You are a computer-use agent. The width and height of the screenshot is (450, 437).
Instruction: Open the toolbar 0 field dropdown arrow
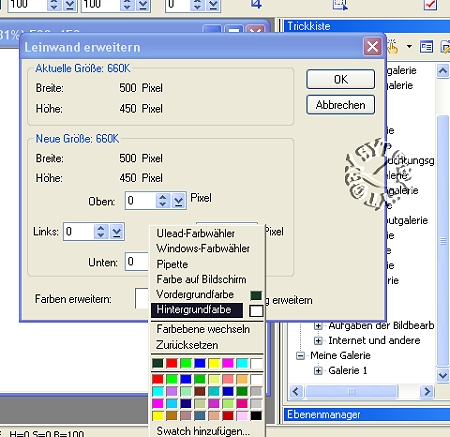pyautogui.click(x=213, y=4)
